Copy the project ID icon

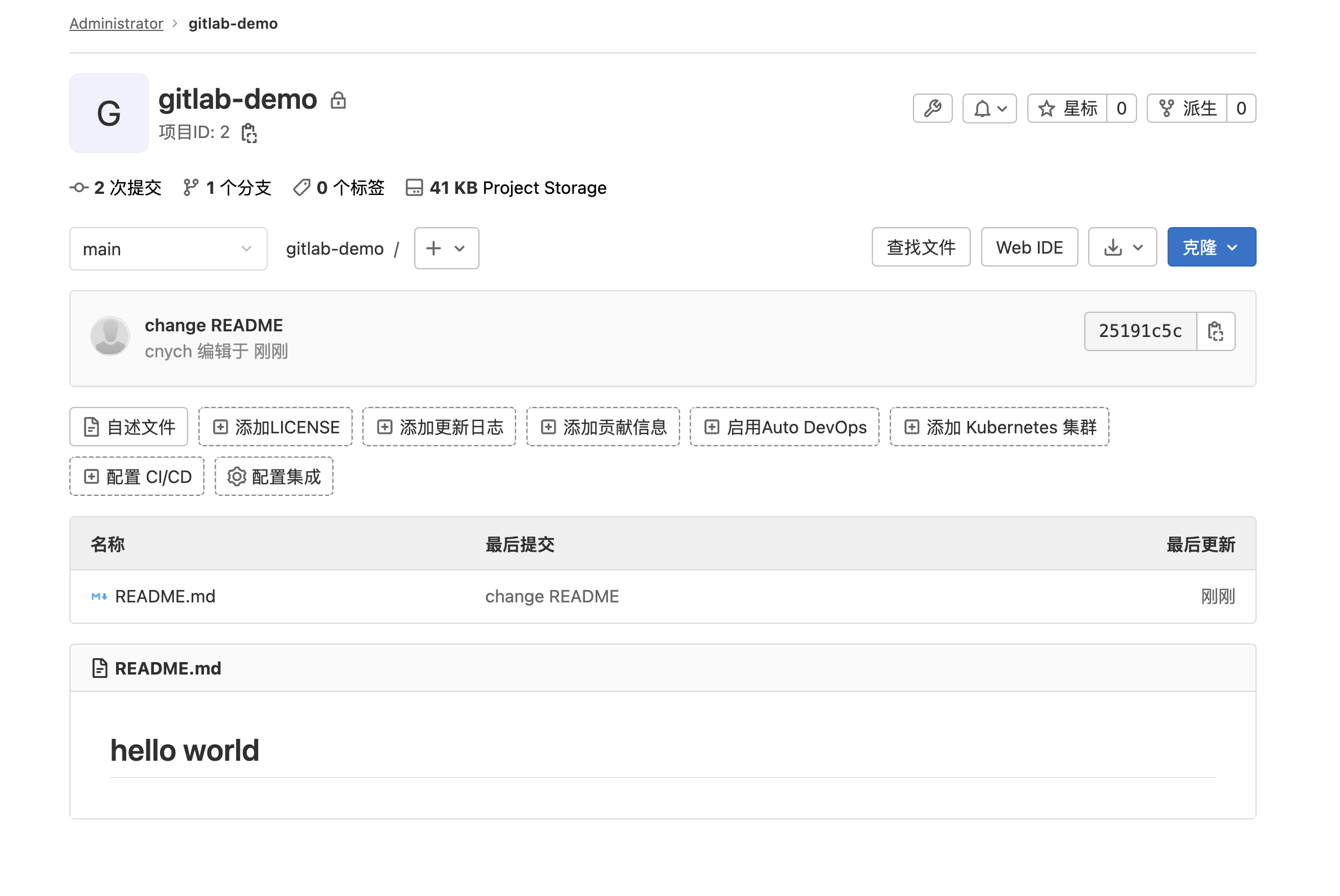coord(249,132)
